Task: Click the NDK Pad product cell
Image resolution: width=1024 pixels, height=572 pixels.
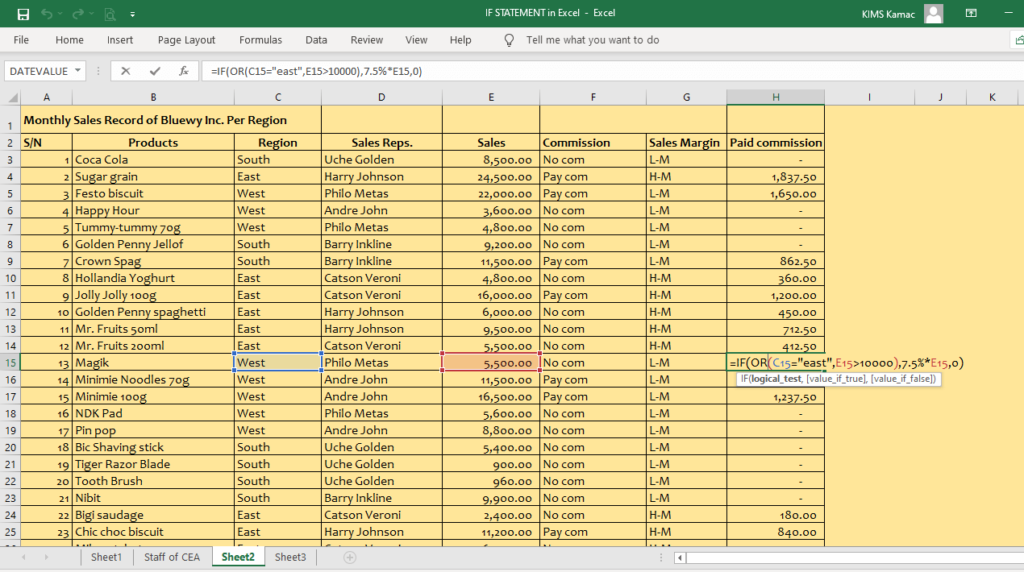Action: pyautogui.click(x=153, y=413)
